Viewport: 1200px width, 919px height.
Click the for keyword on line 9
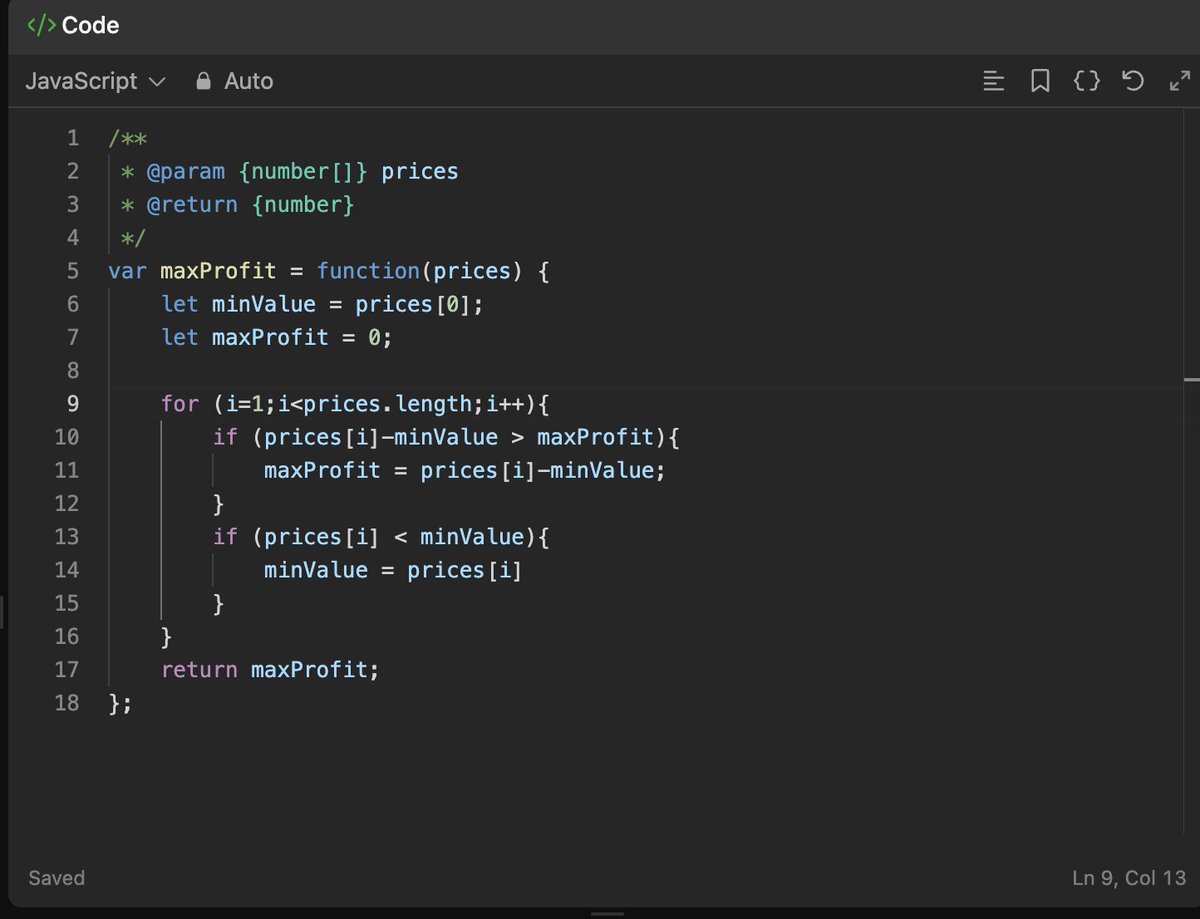pyautogui.click(x=180, y=403)
